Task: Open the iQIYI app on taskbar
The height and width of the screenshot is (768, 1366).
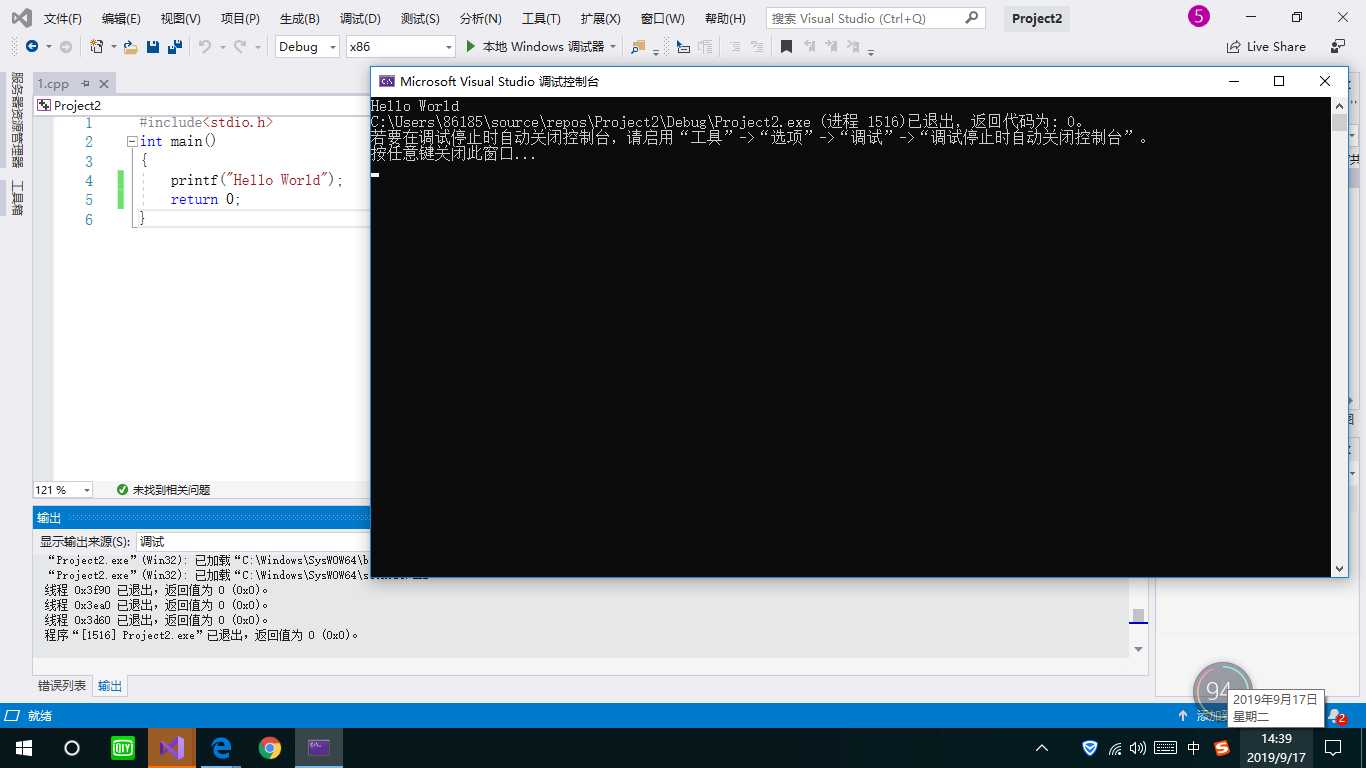Action: [x=122, y=748]
